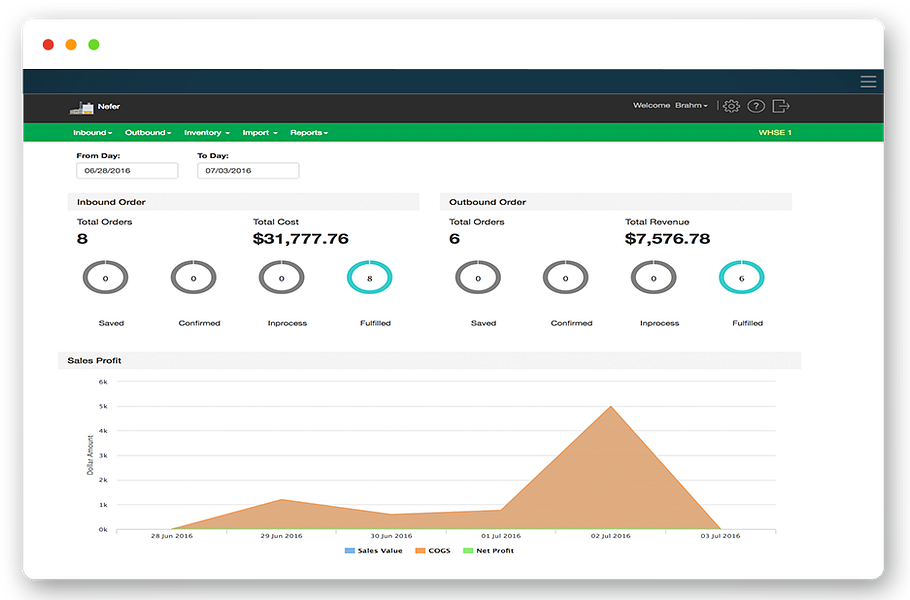Toggle COGS series in chart legend
910x600 pixels.
pos(435,551)
